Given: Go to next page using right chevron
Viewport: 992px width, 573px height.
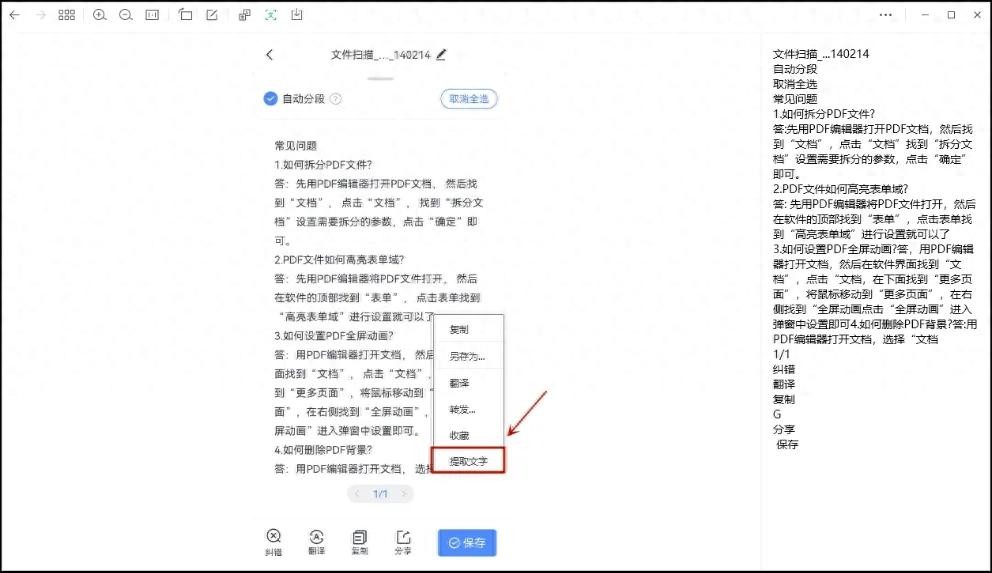Looking at the screenshot, I should coord(403,494).
